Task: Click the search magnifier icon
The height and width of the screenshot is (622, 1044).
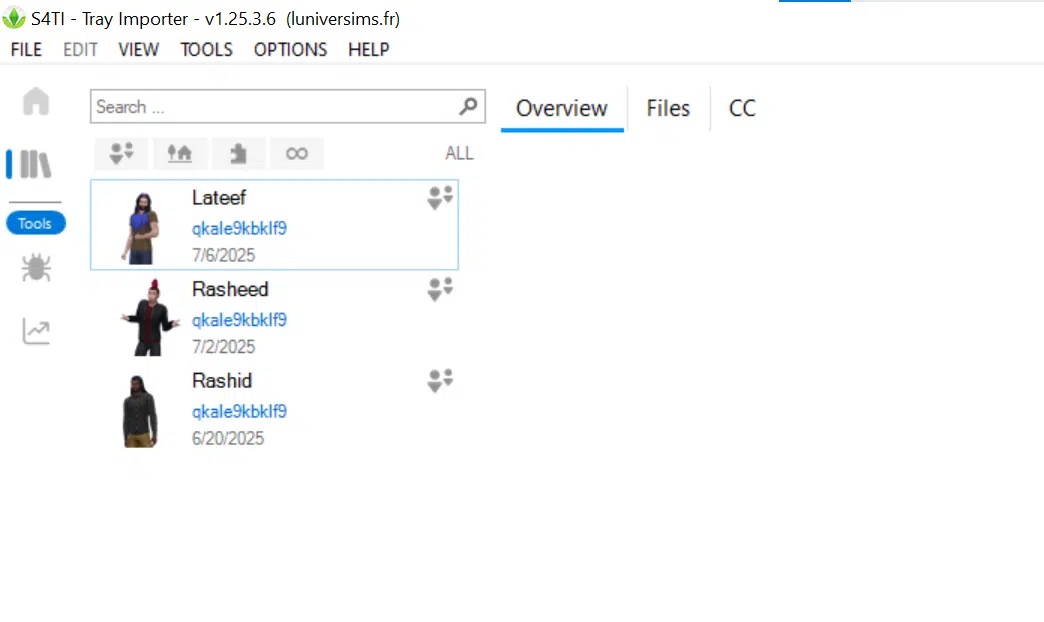Action: [x=468, y=106]
